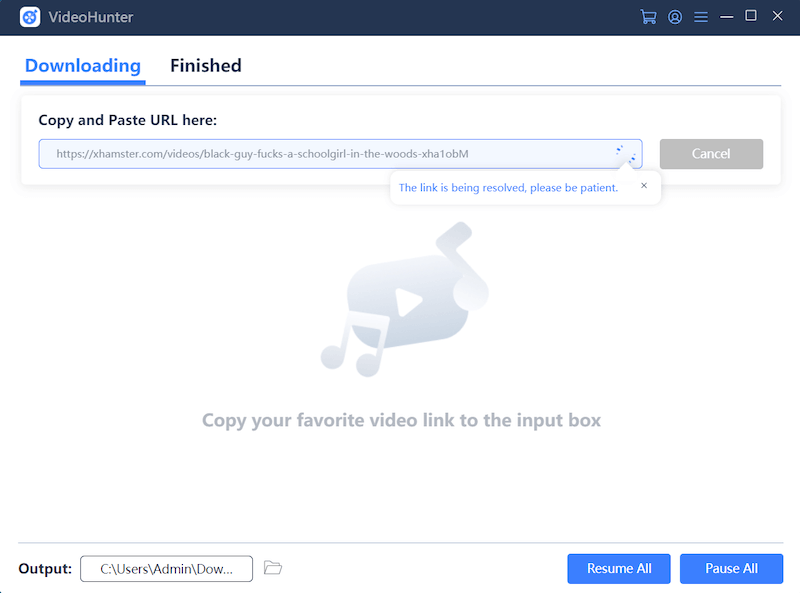The height and width of the screenshot is (593, 800).
Task: Click the Resume All button
Action: click(x=619, y=569)
